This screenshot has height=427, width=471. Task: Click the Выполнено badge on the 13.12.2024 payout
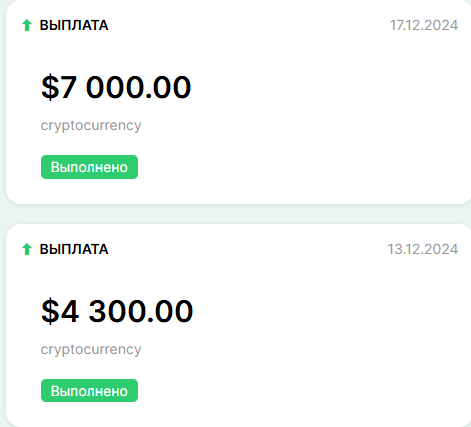(x=89, y=391)
